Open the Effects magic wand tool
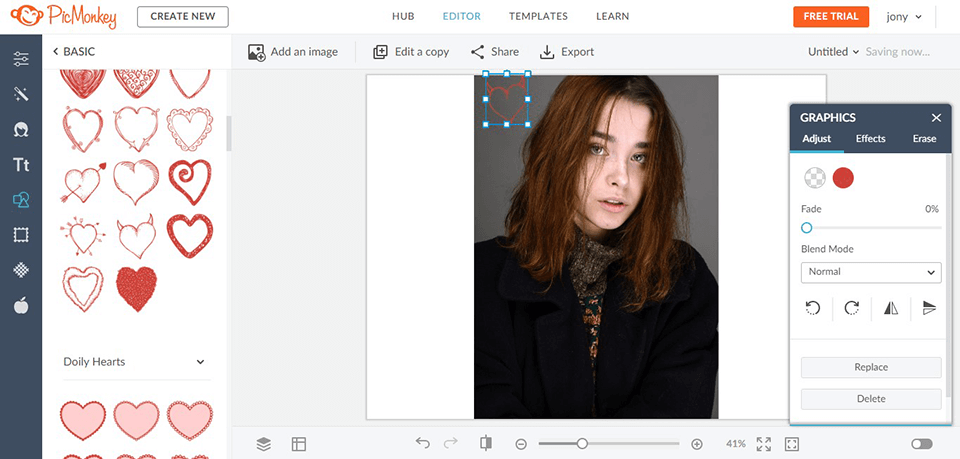The image size is (960, 459). pos(21,94)
